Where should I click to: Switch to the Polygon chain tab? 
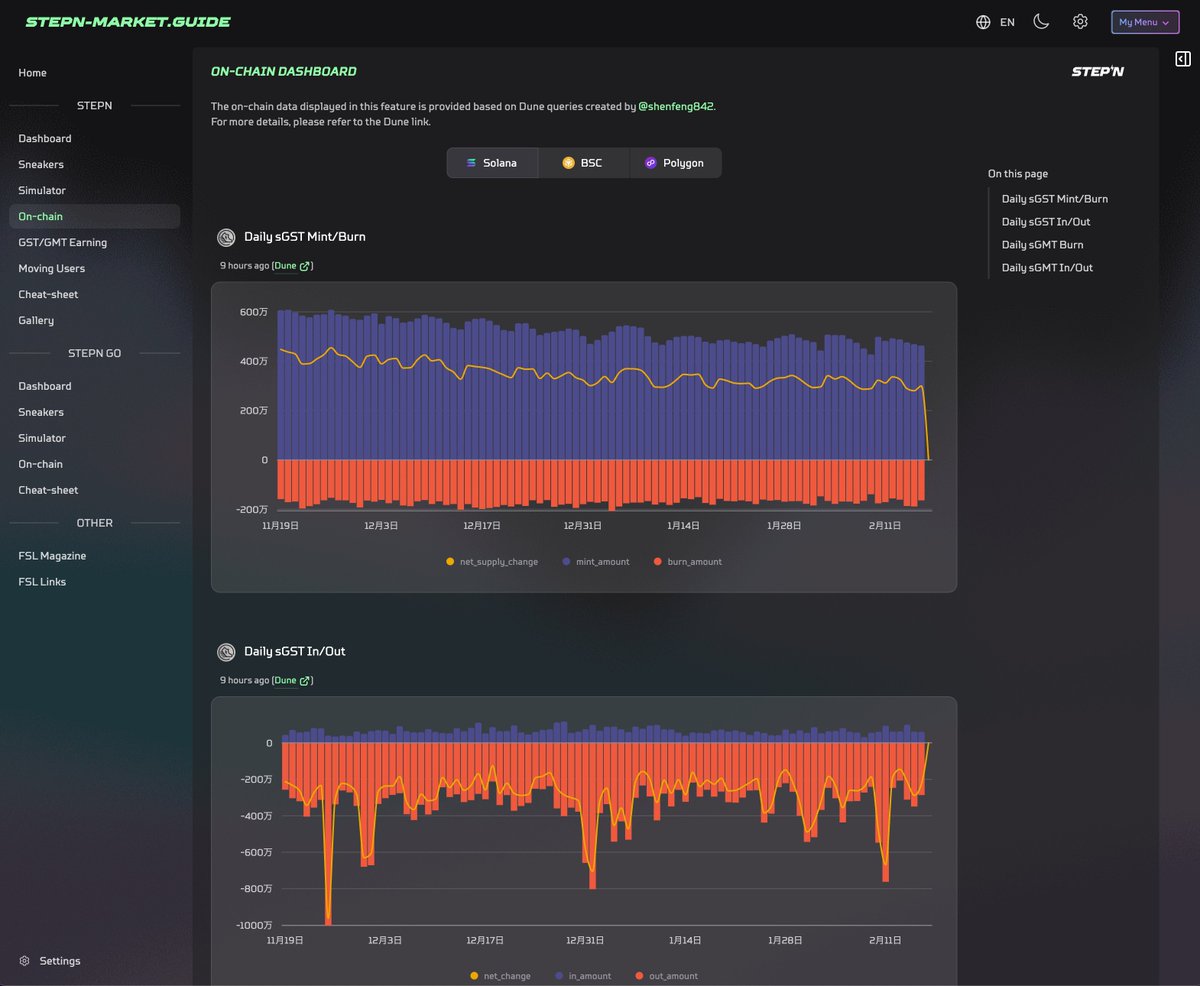(675, 163)
